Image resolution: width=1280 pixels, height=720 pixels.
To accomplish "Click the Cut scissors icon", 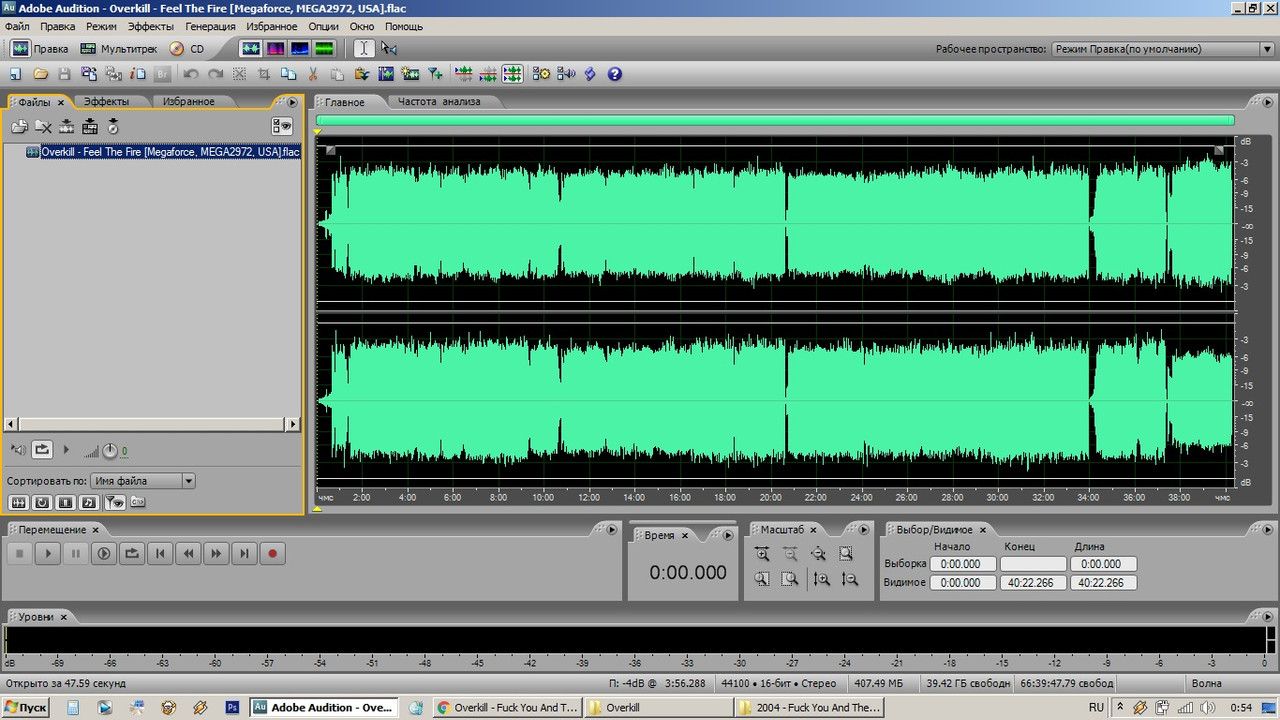I will pyautogui.click(x=313, y=74).
